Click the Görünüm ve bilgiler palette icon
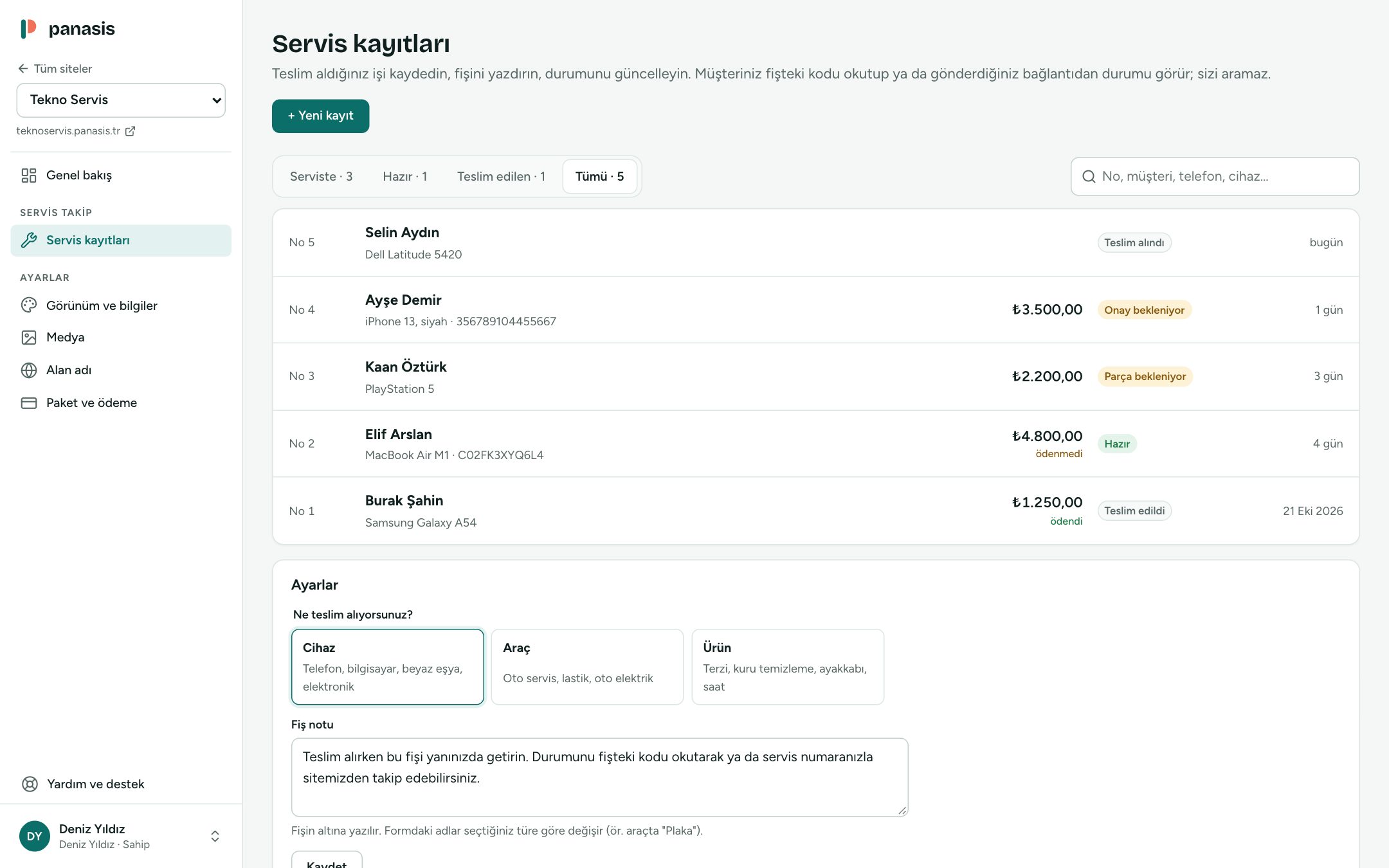Screen dimensions: 1389x868 [29, 305]
